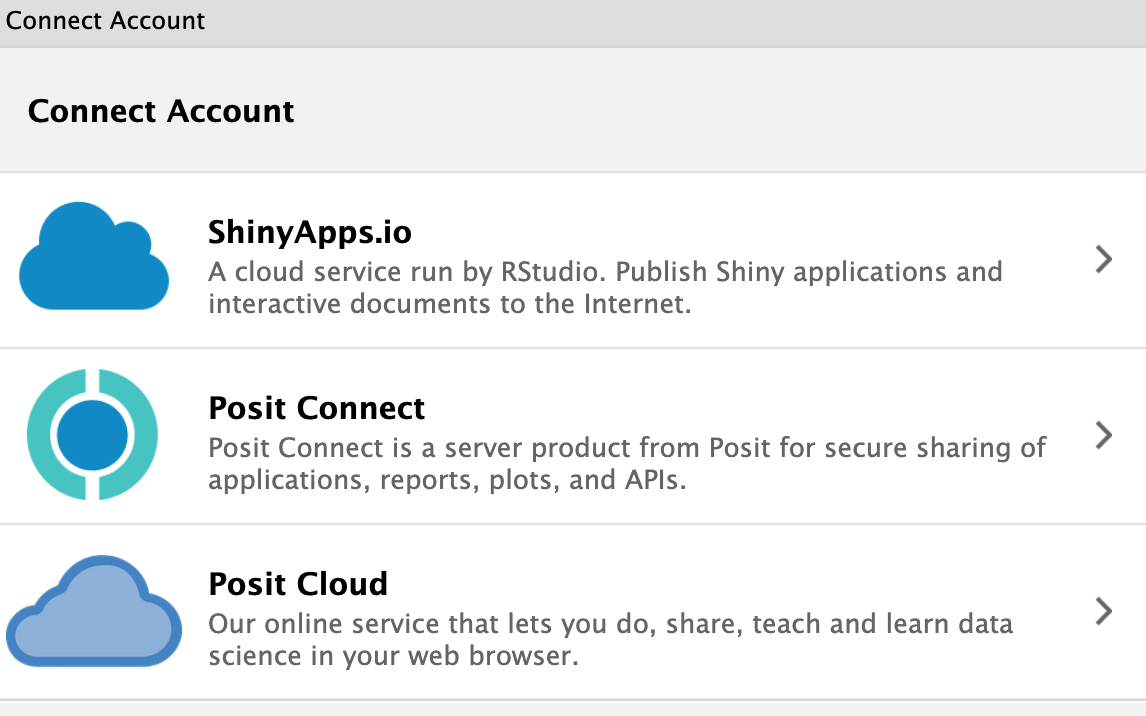Expand the ShinyApps.io row using its chevron

[x=1104, y=259]
